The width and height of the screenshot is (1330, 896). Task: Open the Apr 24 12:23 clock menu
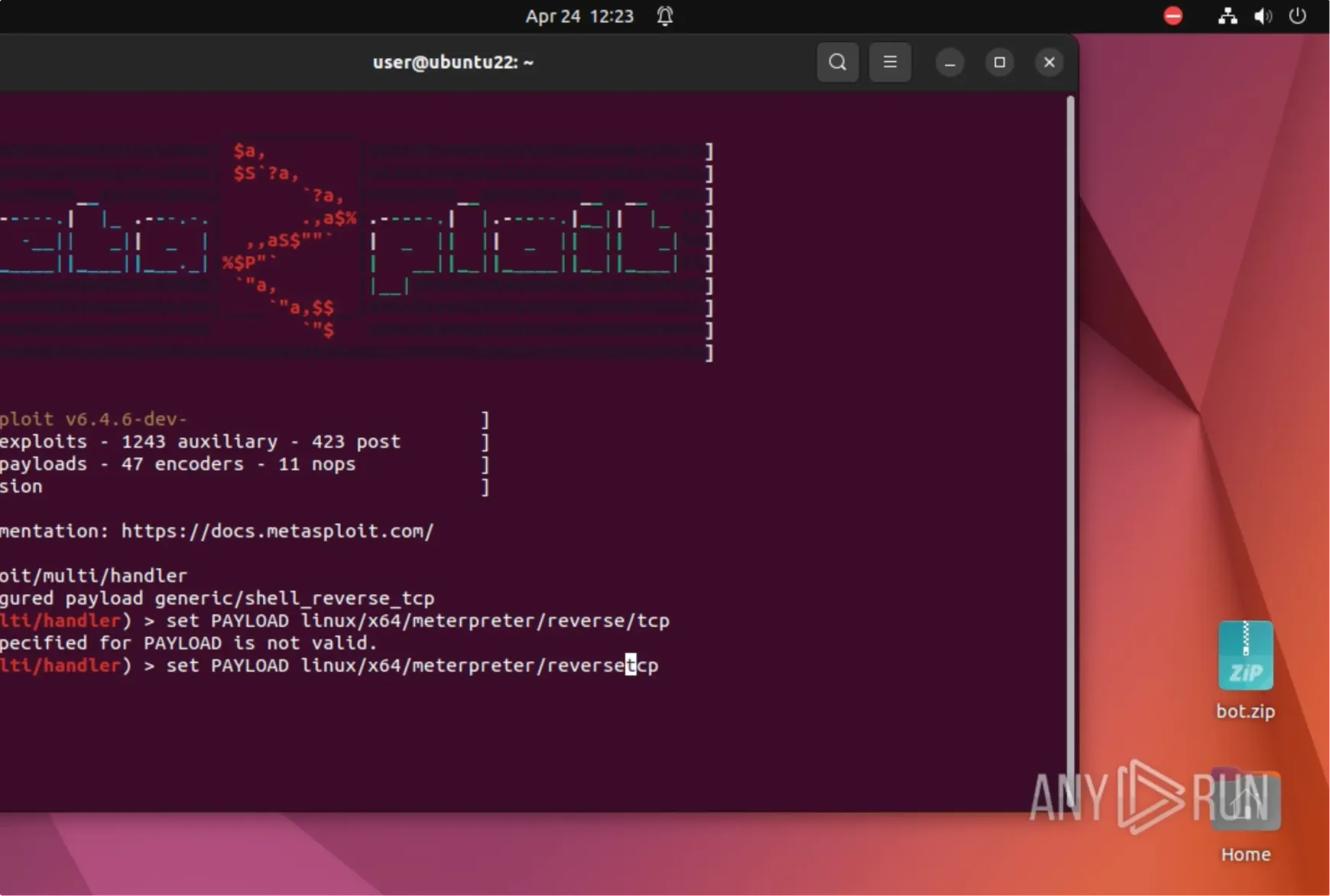(x=579, y=16)
